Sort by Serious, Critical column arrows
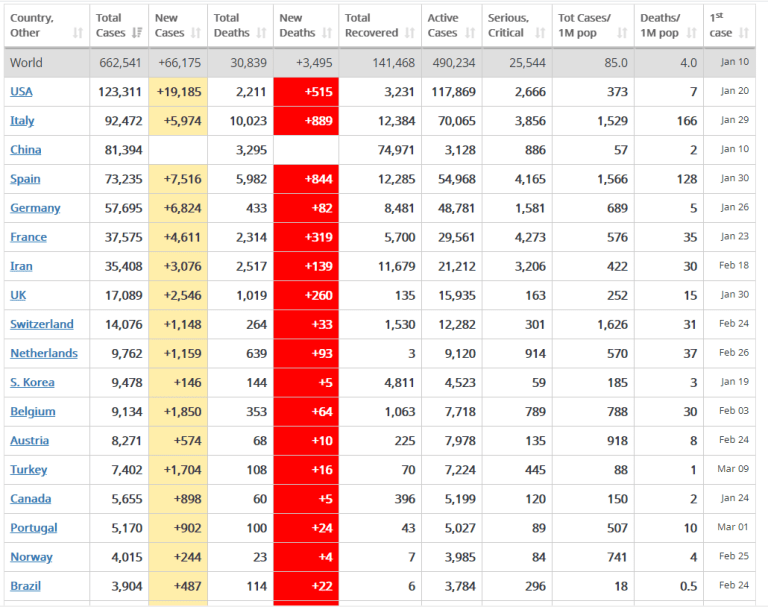768x607 pixels. click(540, 33)
